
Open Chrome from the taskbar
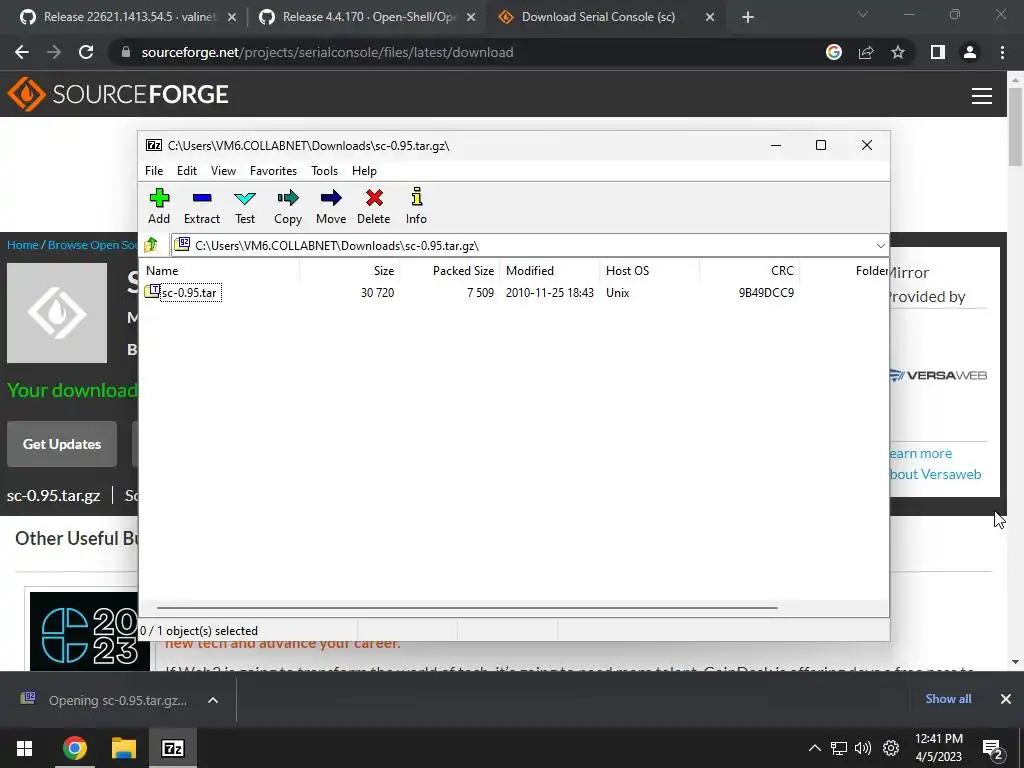pyautogui.click(x=74, y=748)
